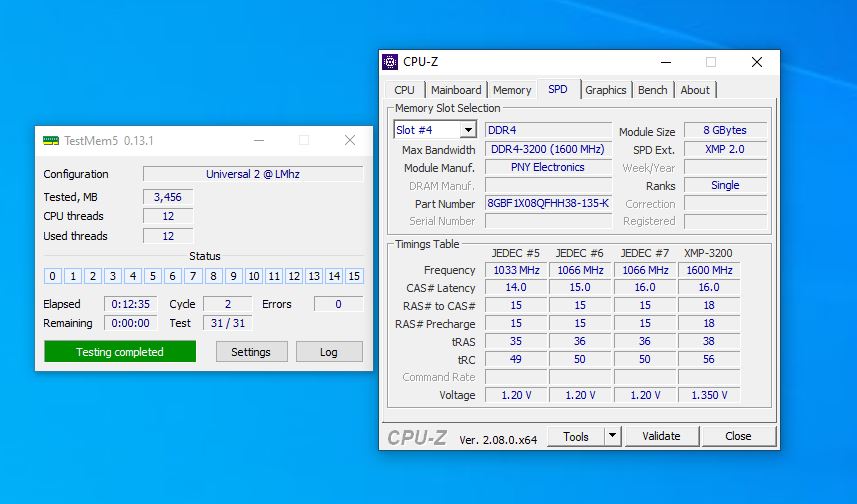The image size is (857, 504).
Task: Click the TestMem5 title bar icon
Action: [x=50, y=141]
